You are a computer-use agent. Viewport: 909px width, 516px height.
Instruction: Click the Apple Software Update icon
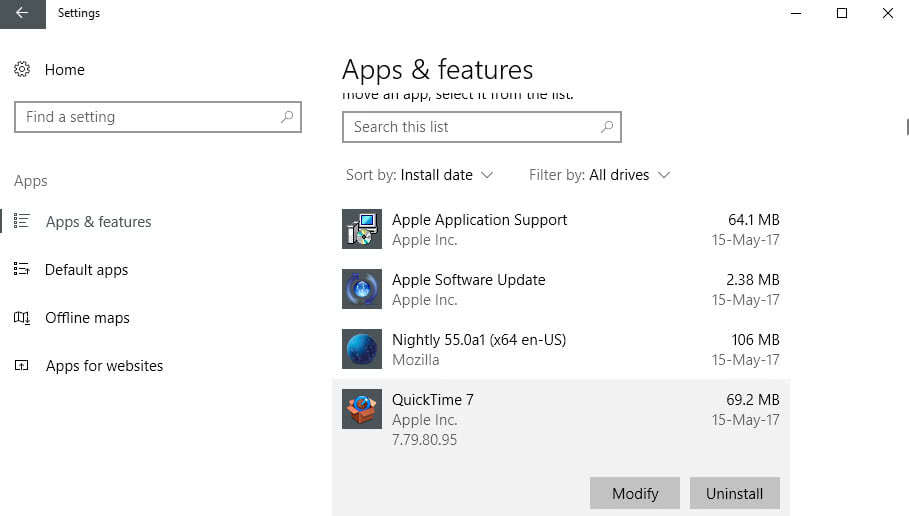[362, 289]
